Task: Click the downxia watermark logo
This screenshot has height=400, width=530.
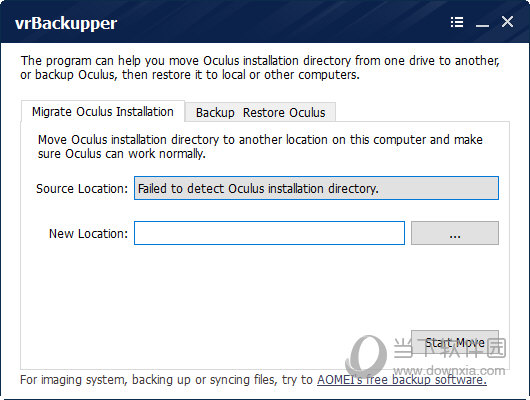Action: [x=366, y=355]
